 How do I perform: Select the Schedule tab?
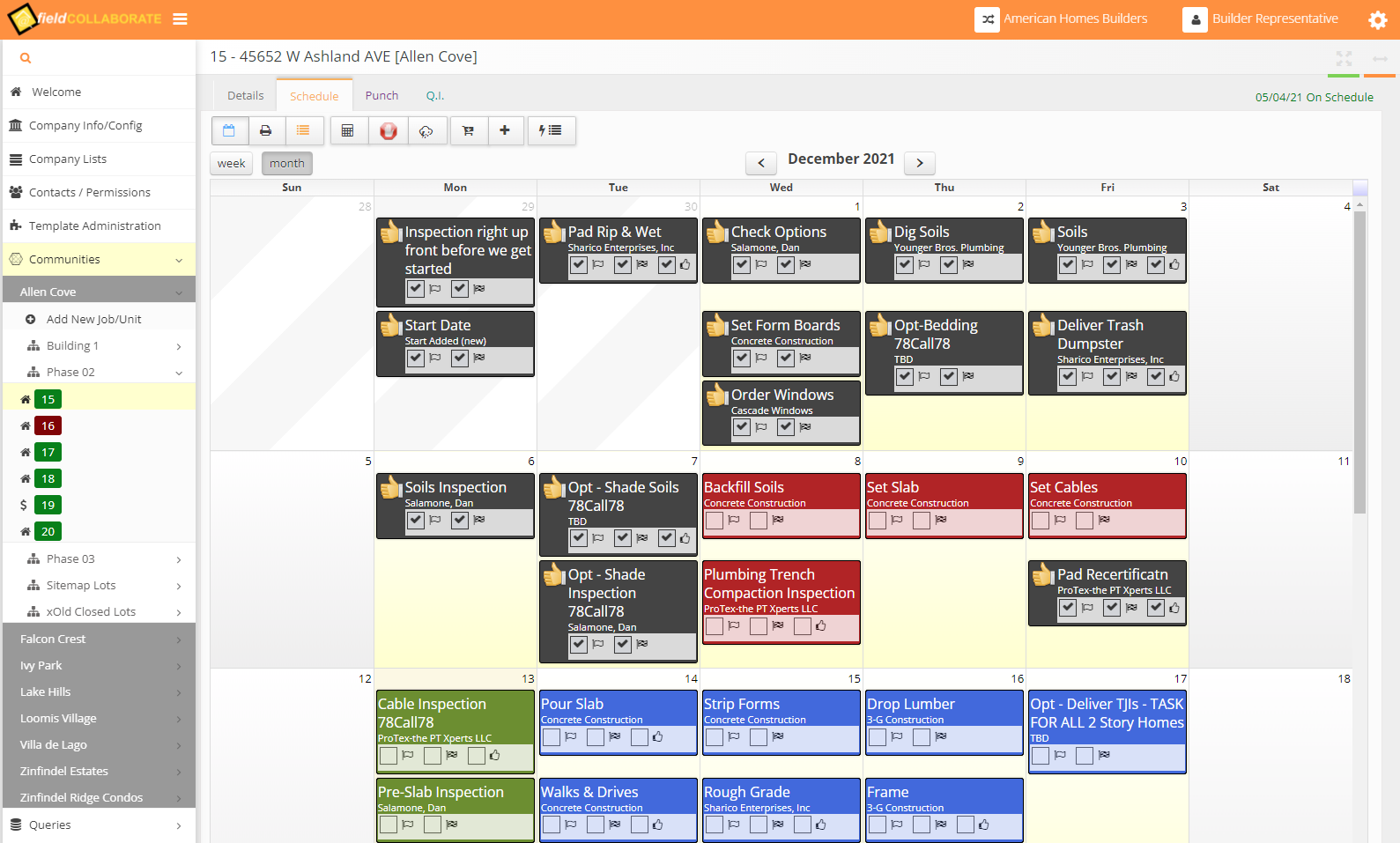coord(315,96)
